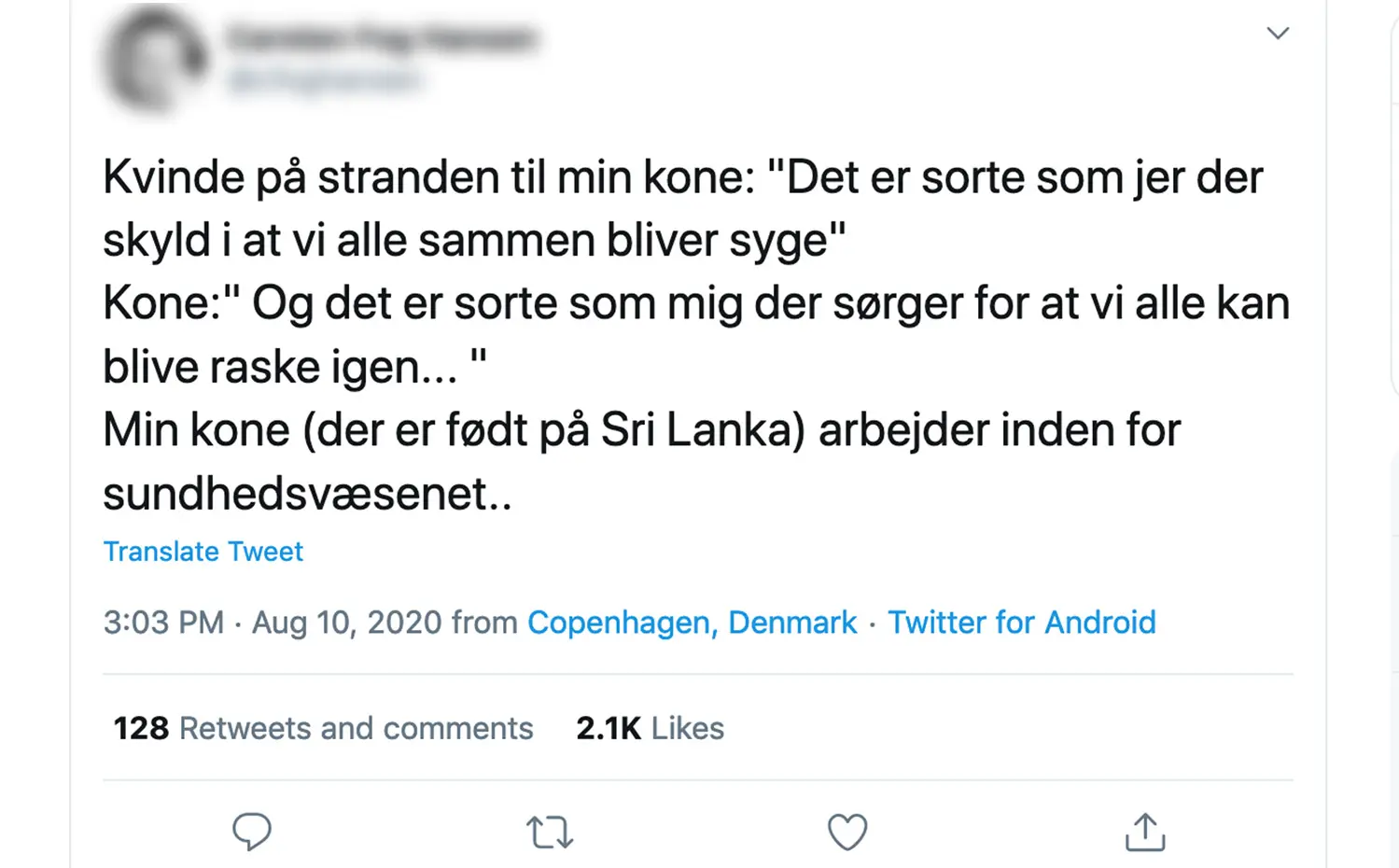Open the 3:03 PM timestamp link
The height and width of the screenshot is (868, 1399).
click(x=163, y=623)
